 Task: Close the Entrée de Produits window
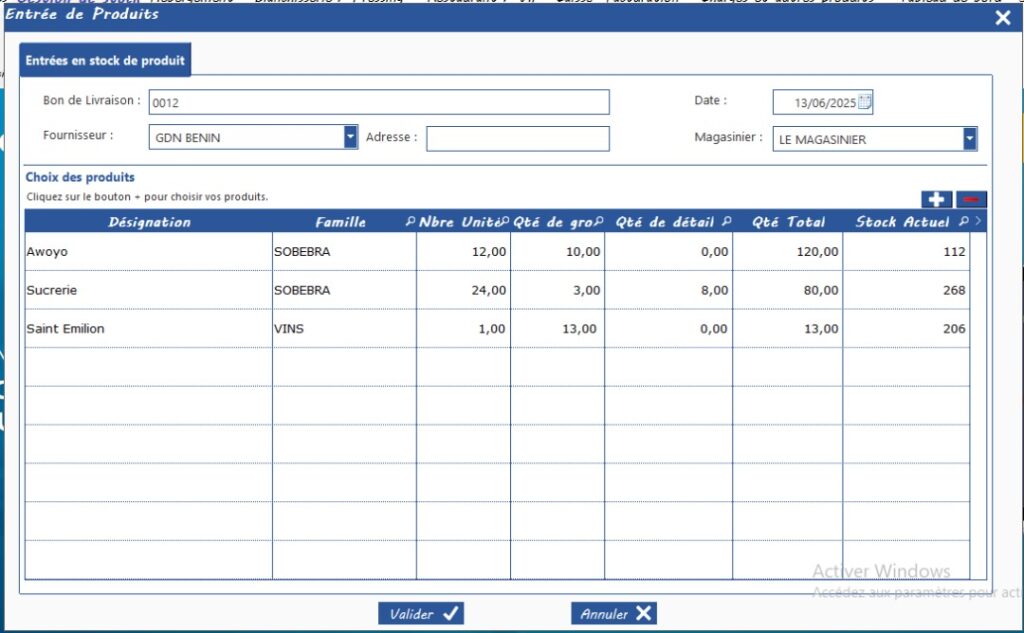click(x=1003, y=17)
